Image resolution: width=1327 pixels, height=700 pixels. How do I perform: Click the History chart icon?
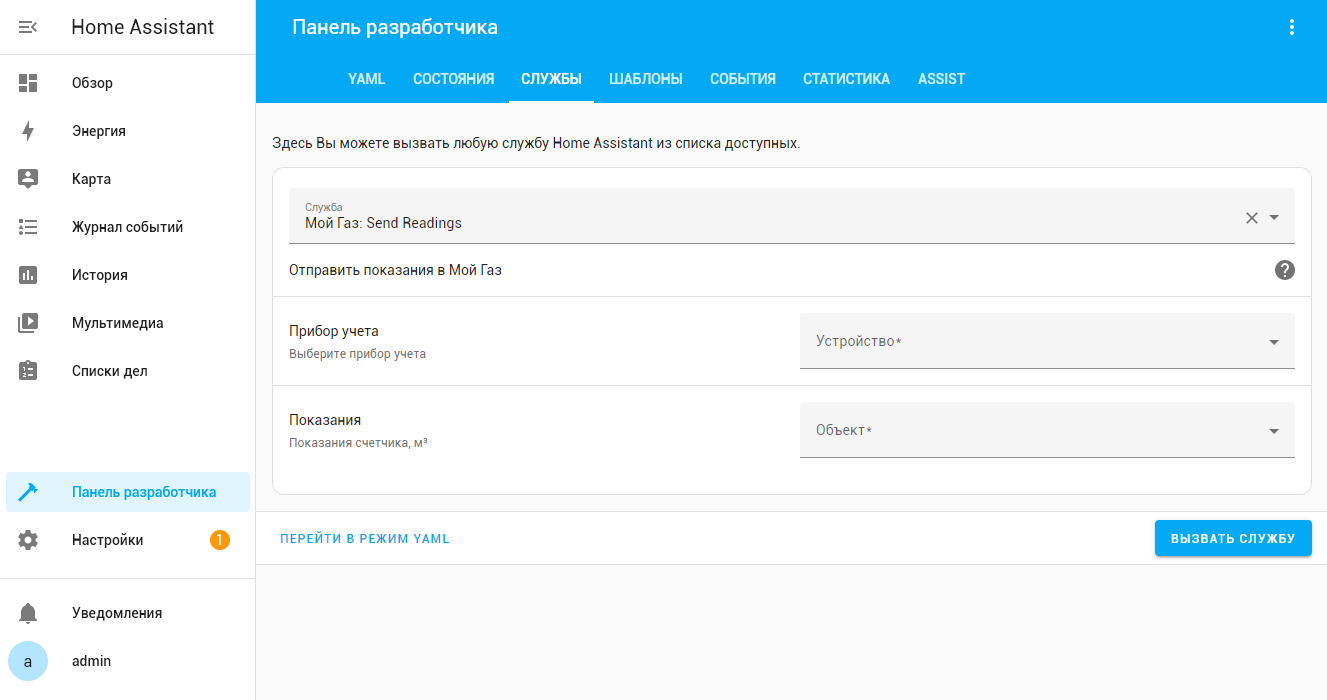[x=28, y=275]
